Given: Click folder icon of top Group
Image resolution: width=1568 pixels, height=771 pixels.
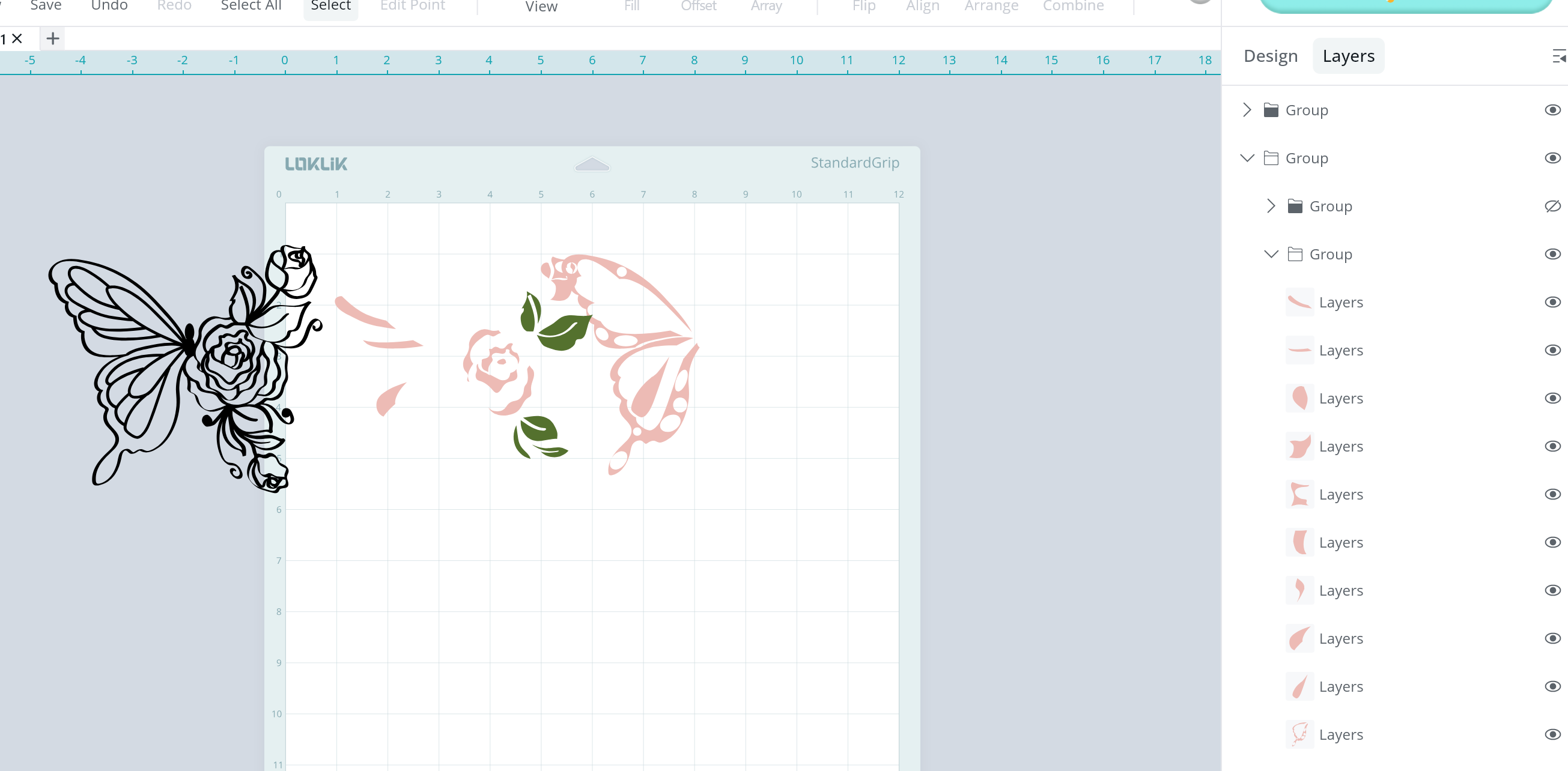Looking at the screenshot, I should coord(1271,110).
